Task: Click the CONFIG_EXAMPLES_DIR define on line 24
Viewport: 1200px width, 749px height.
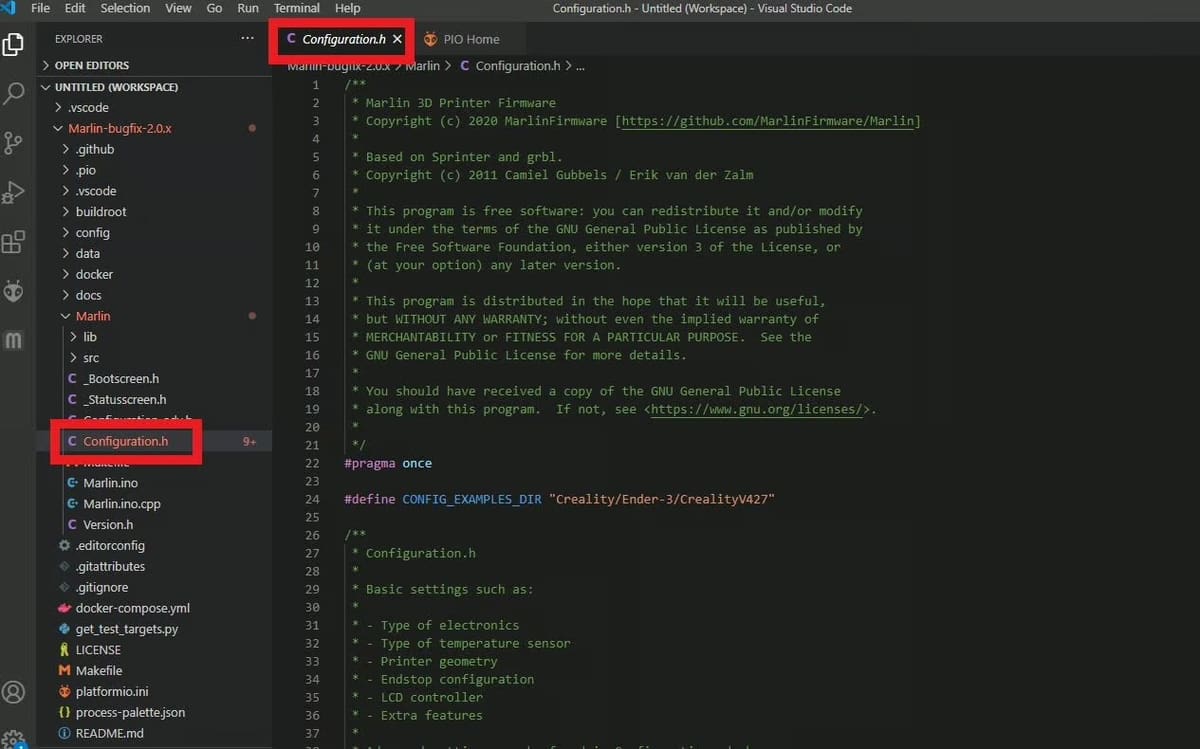Action: click(471, 499)
